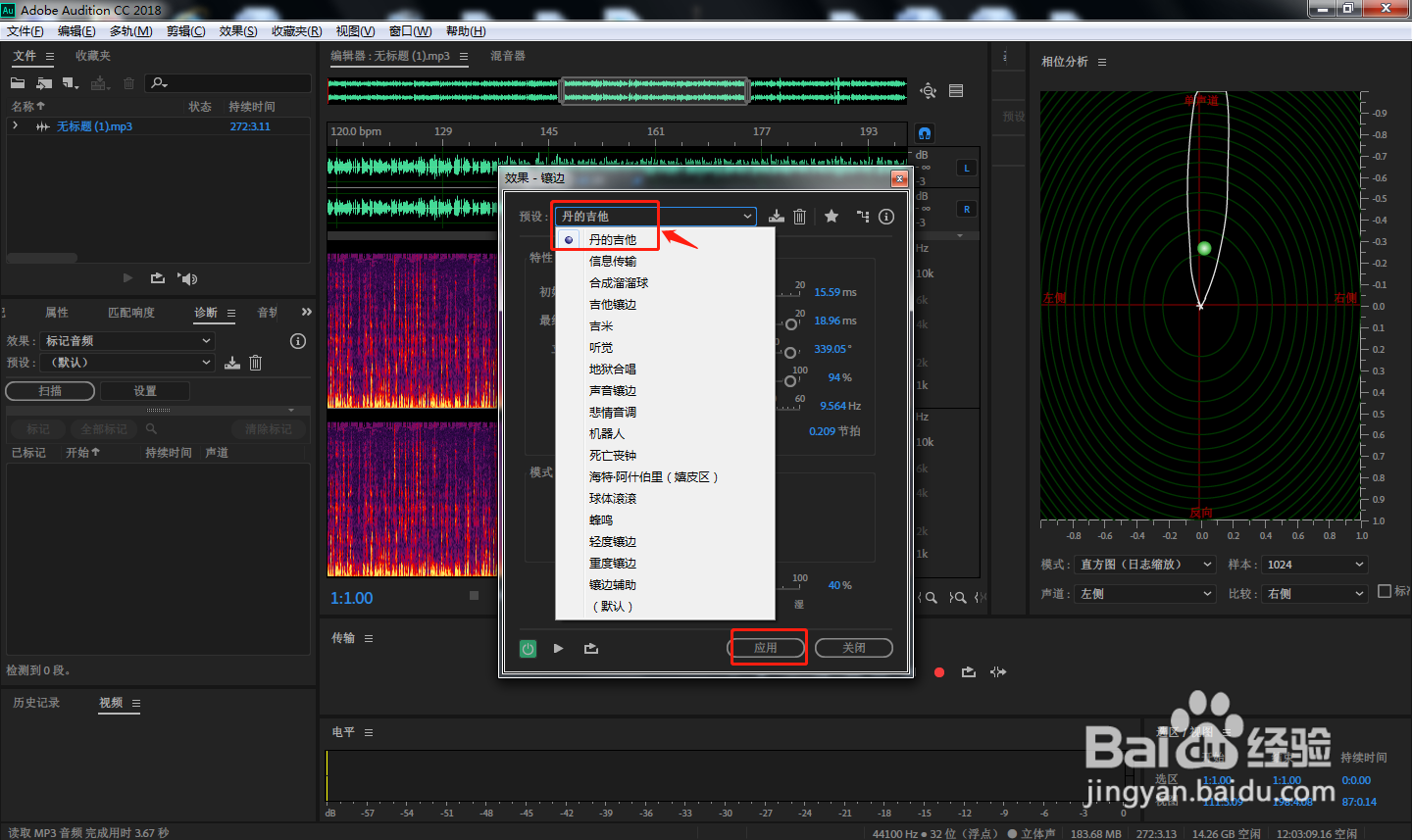Click the loop icon in the flanger dialog
Viewport: 1412px width, 840px height.
[x=591, y=648]
